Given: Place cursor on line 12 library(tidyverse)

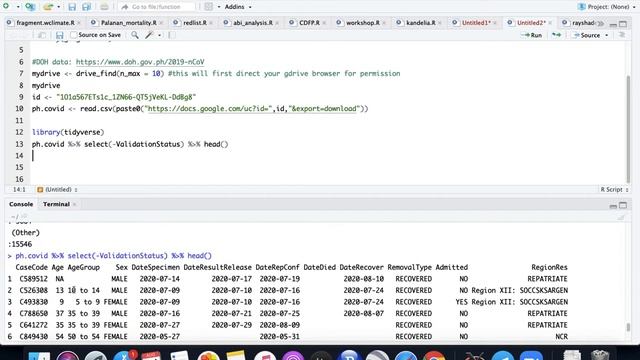Looking at the screenshot, I should [68, 132].
